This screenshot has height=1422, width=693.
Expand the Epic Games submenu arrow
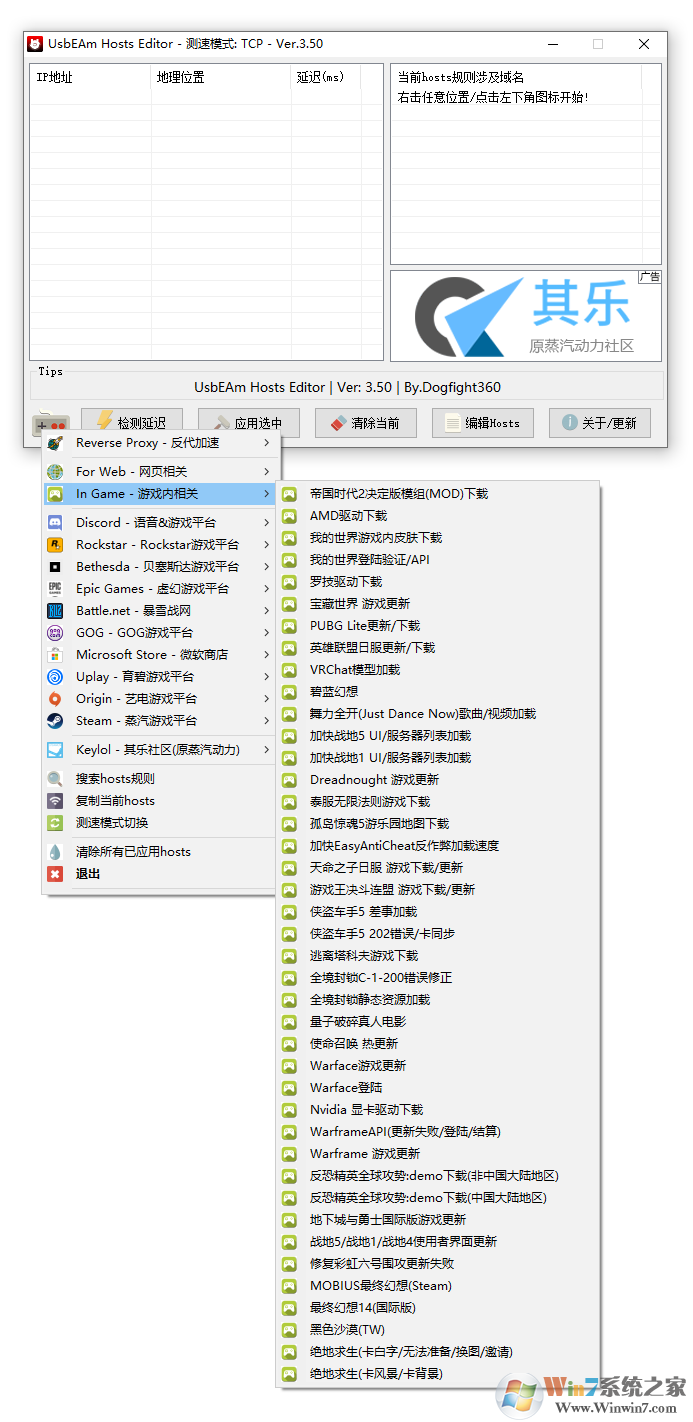[x=266, y=588]
